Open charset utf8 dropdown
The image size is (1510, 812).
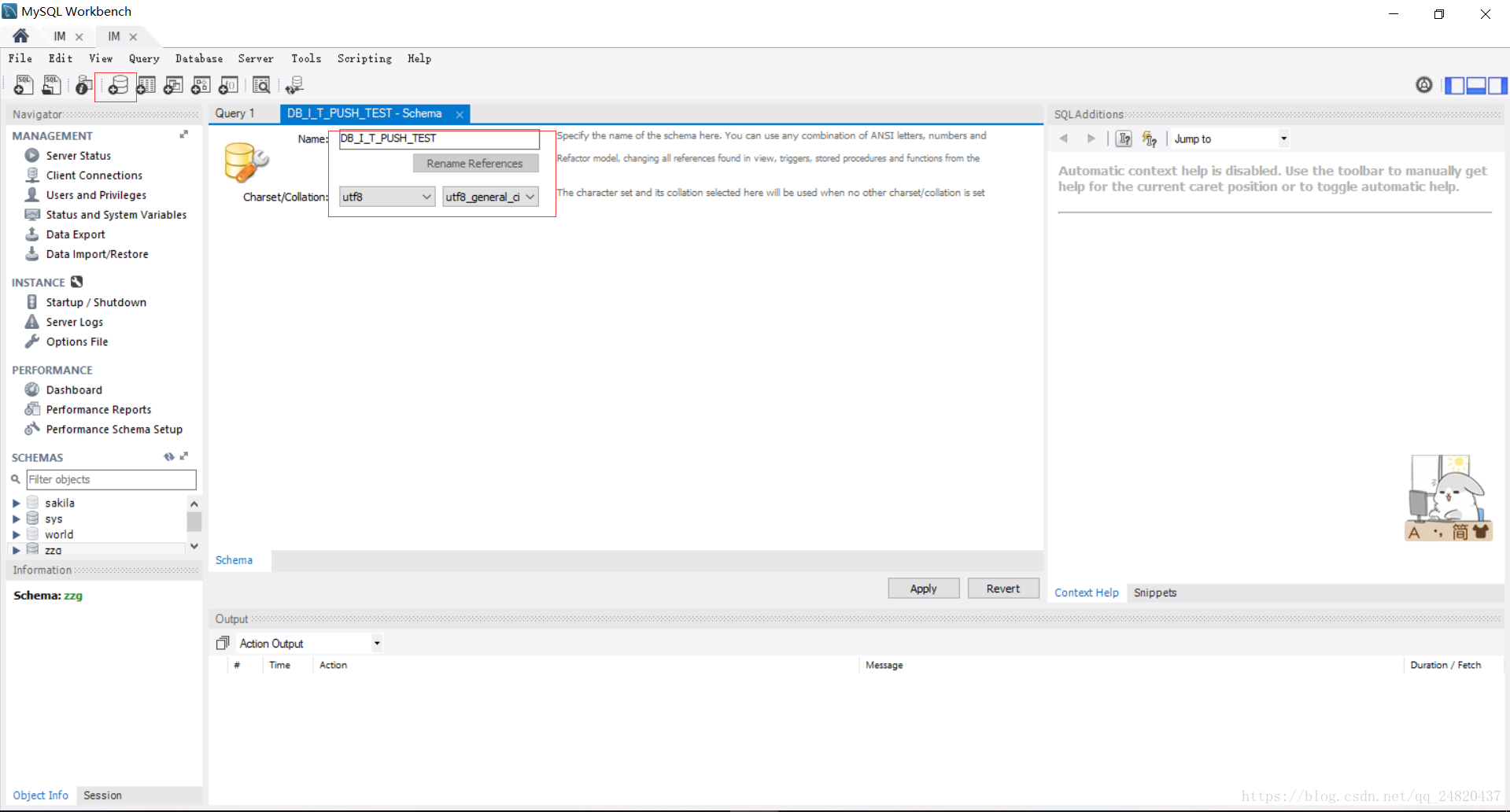386,197
